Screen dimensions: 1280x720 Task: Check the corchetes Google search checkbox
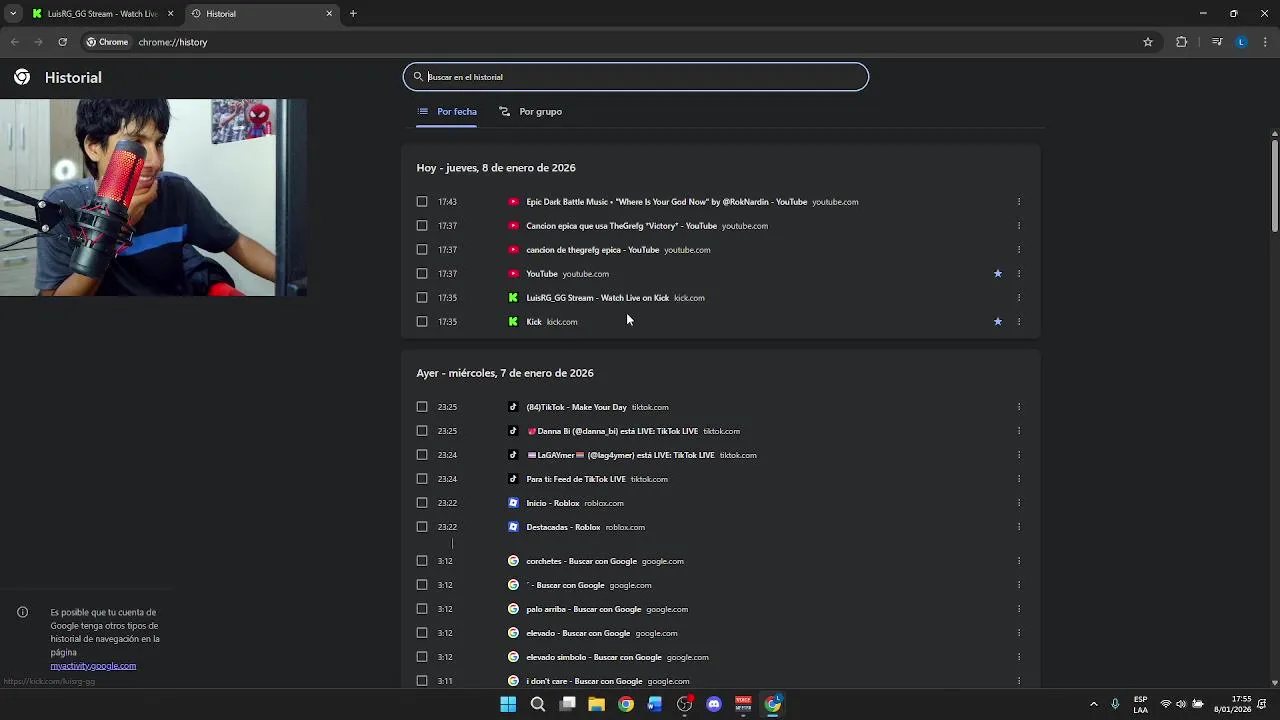[x=422, y=561]
